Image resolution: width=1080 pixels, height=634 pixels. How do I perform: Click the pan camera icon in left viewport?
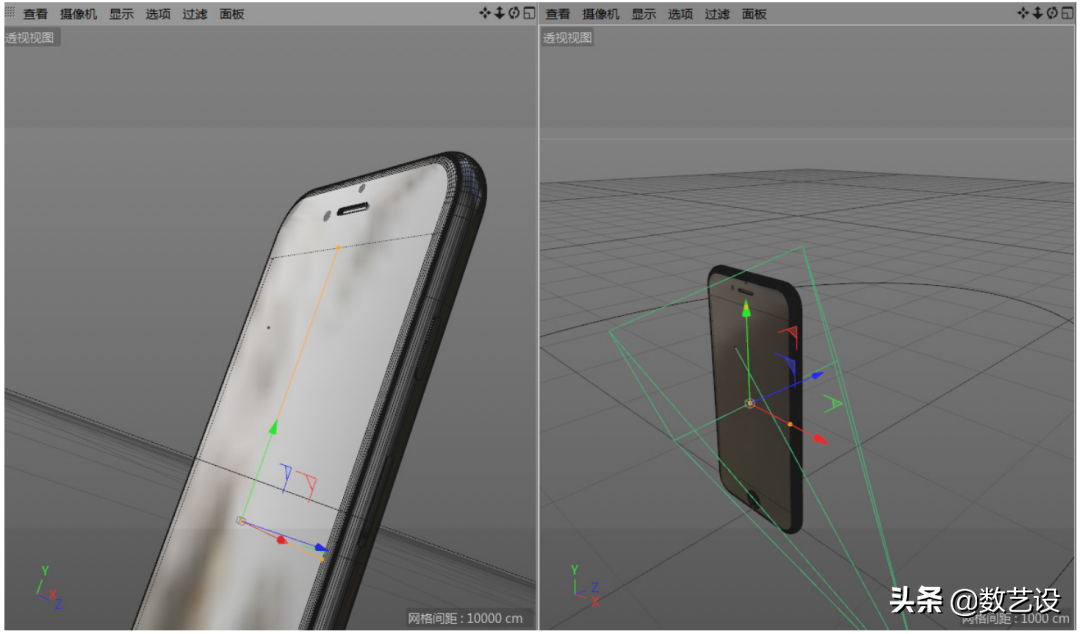pos(485,13)
